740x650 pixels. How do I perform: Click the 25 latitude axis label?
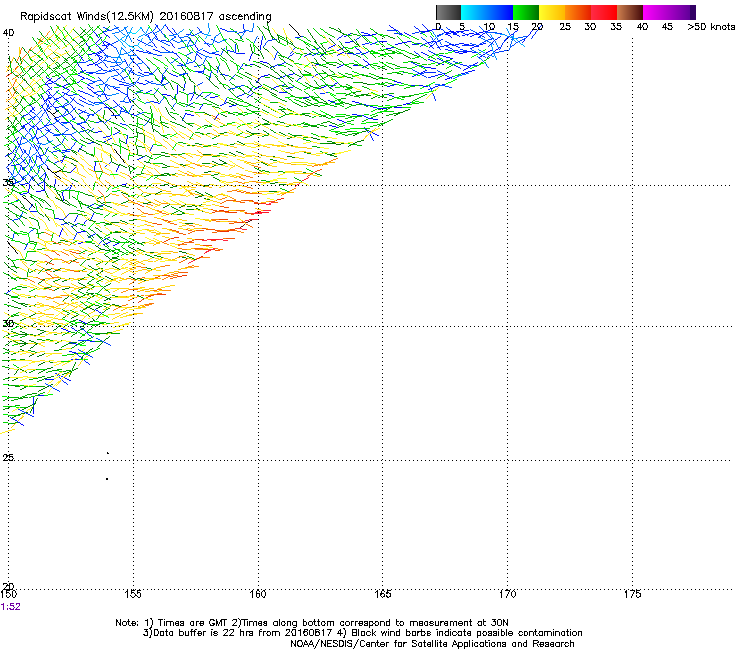(8, 457)
